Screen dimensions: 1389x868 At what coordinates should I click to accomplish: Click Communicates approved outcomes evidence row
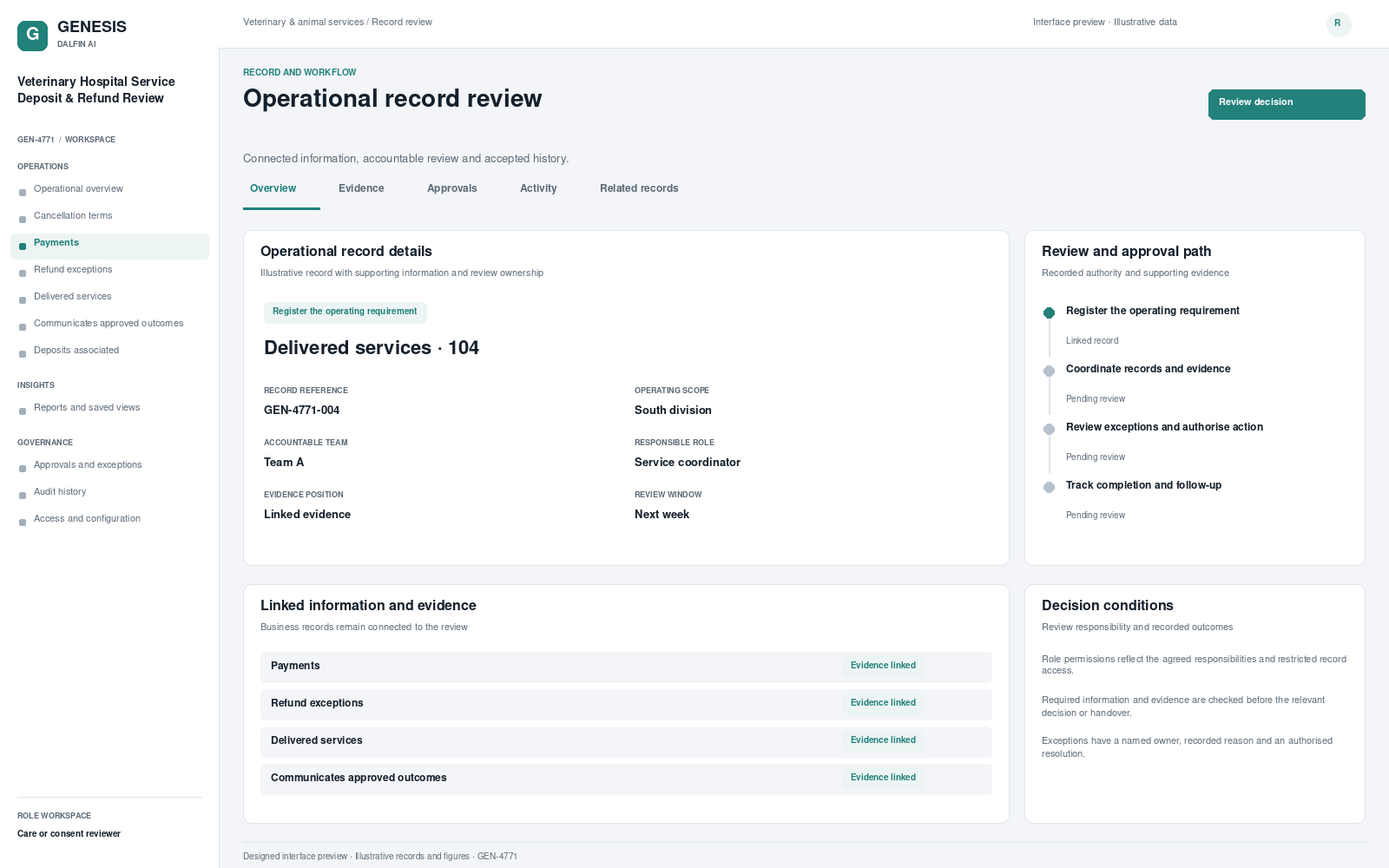click(x=626, y=779)
